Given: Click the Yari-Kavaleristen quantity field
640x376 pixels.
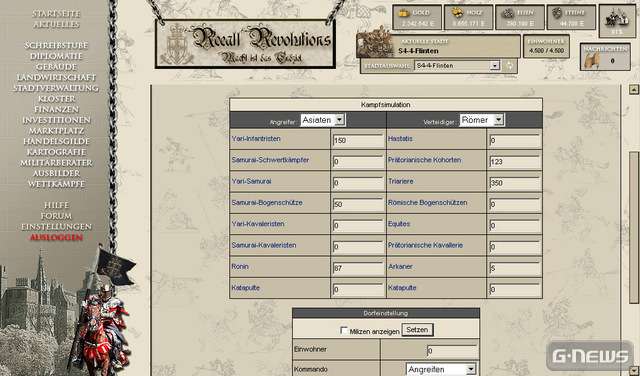Looking at the screenshot, I should point(358,225).
